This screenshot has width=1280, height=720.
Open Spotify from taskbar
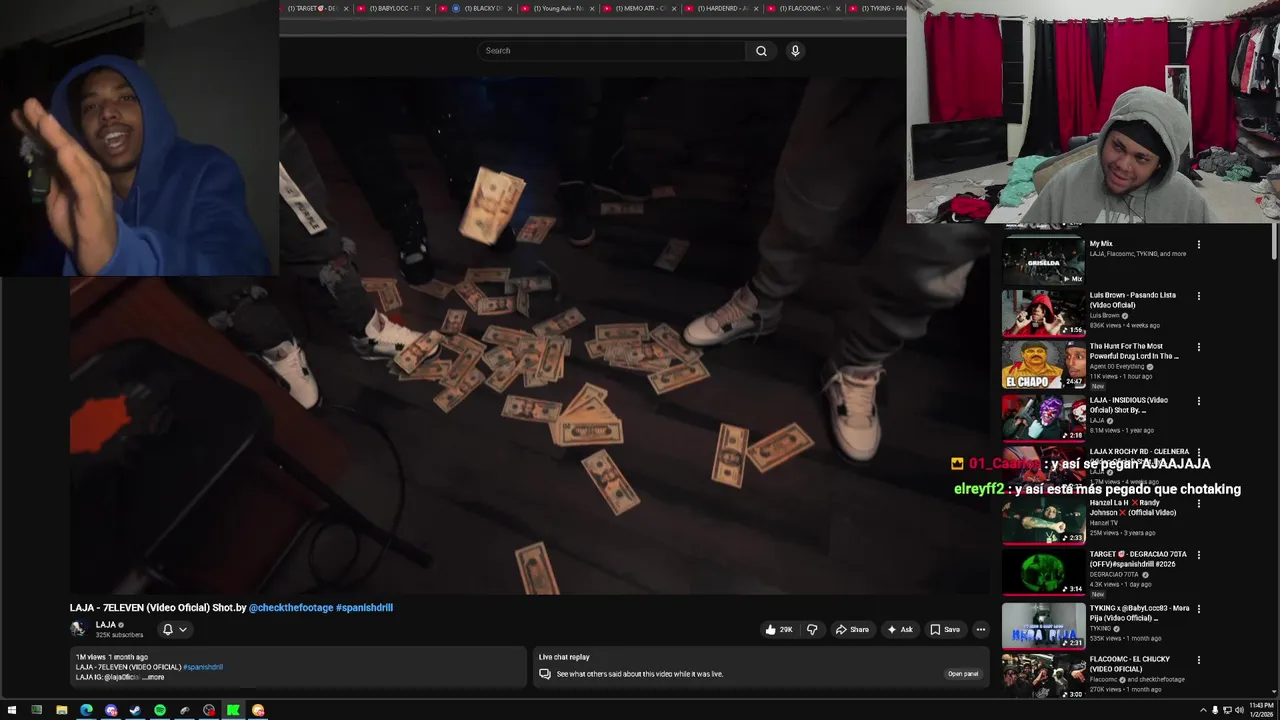click(160, 710)
